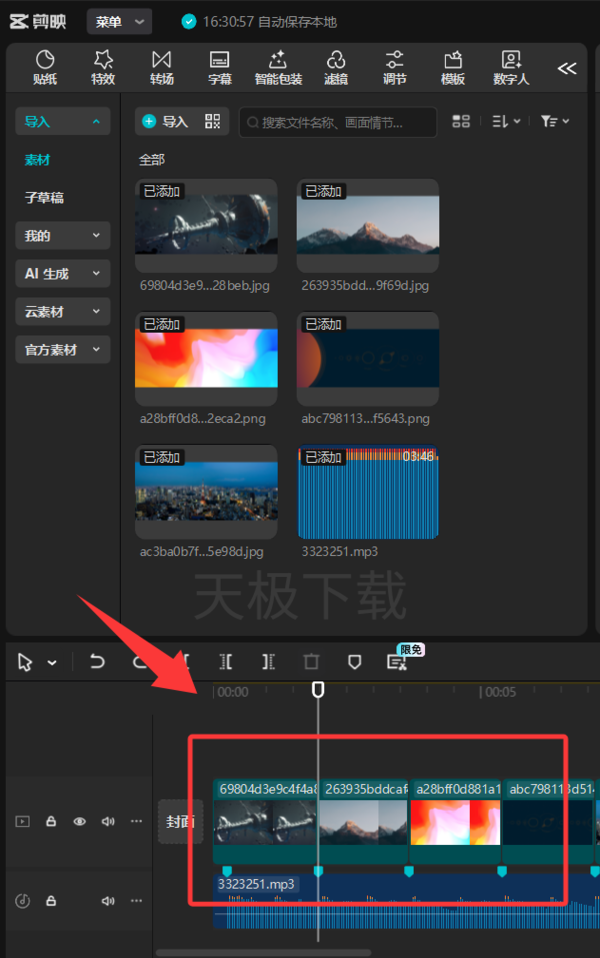Mute the 3323251.mp3 audio track
This screenshot has width=600, height=958.
tap(108, 901)
